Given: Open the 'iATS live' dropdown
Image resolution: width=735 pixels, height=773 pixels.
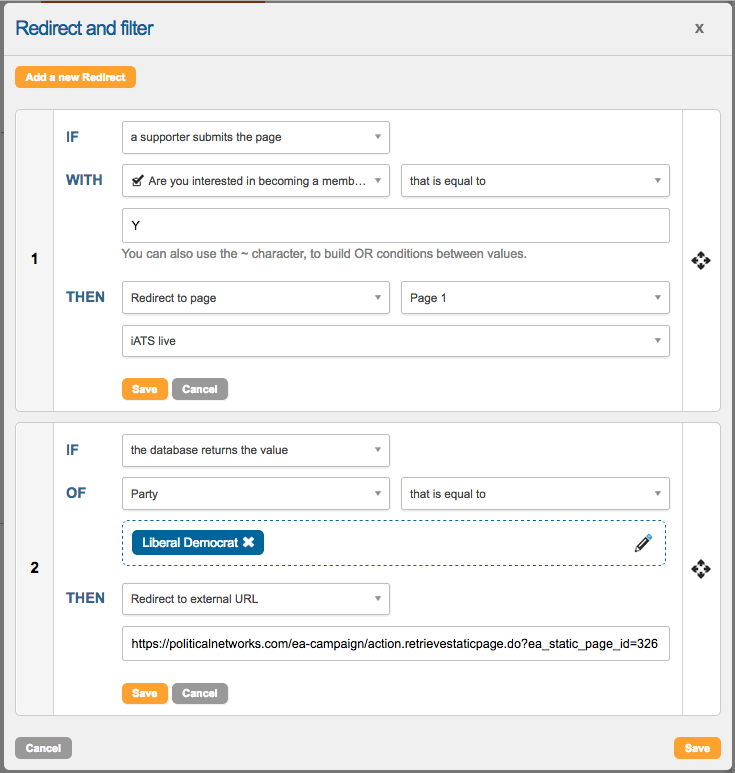Looking at the screenshot, I should pyautogui.click(x=395, y=341).
